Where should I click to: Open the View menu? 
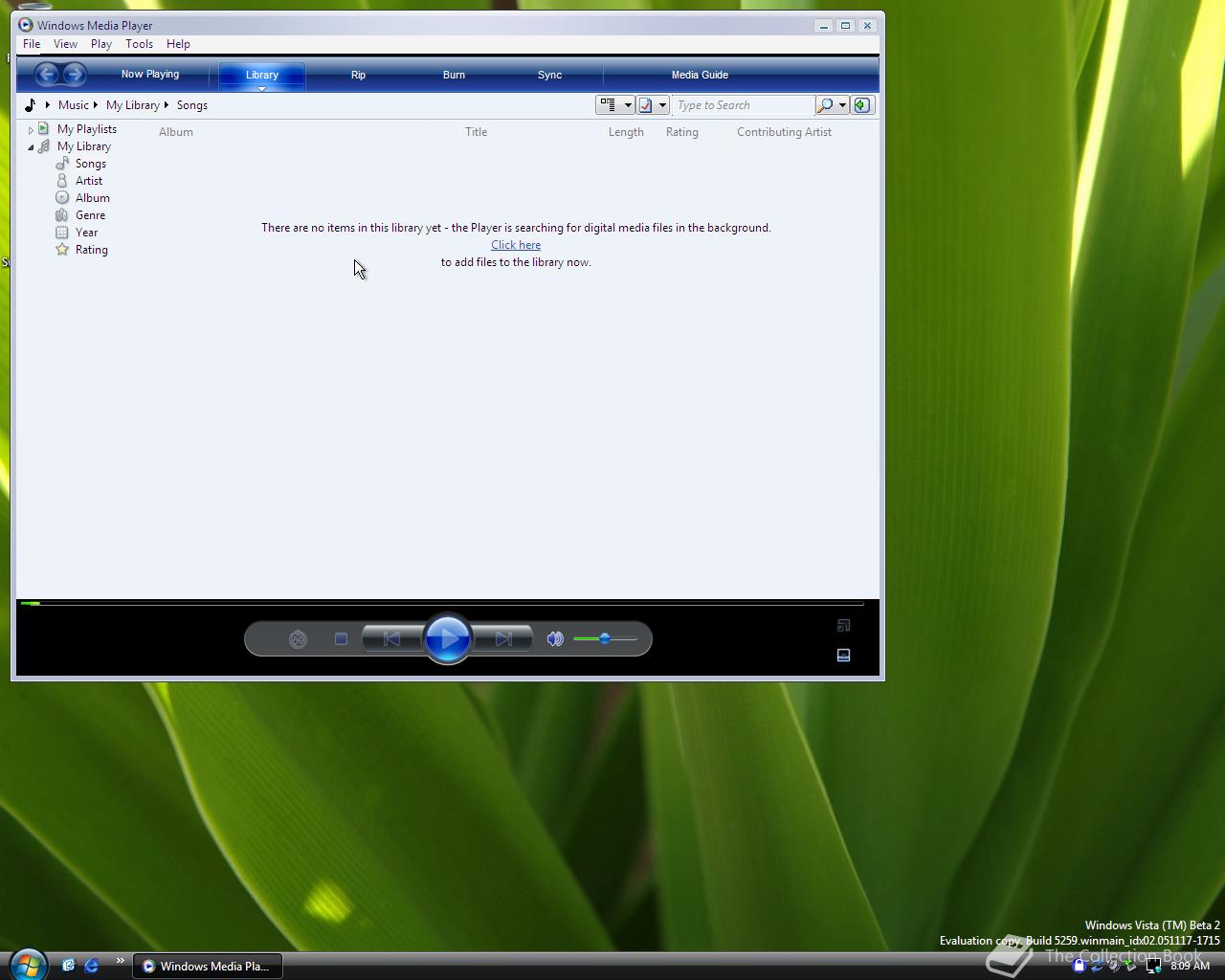click(x=65, y=44)
